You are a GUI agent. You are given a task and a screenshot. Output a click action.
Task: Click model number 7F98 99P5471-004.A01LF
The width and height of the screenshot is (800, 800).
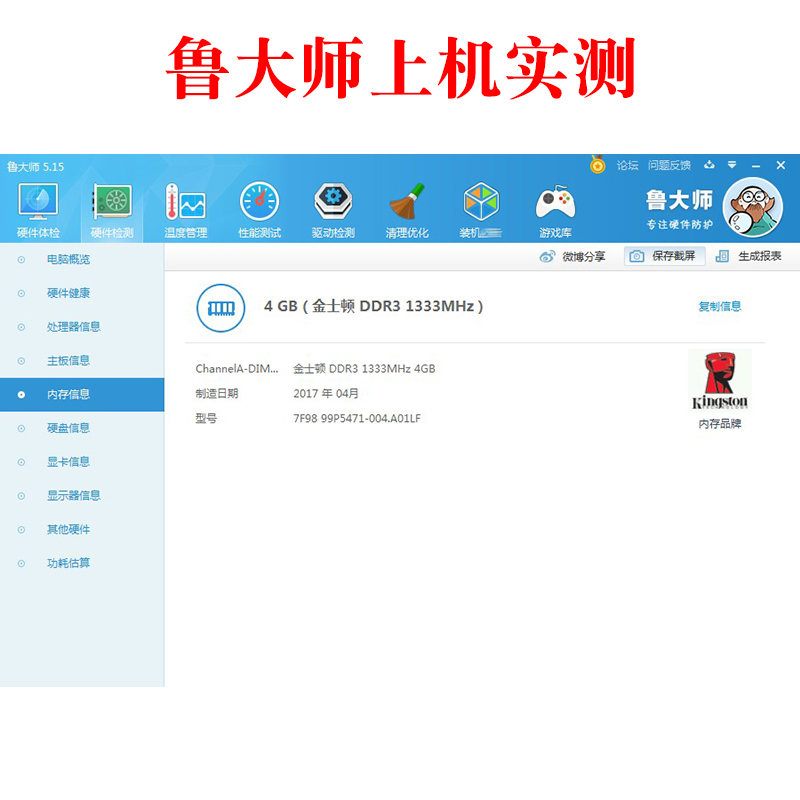357,418
